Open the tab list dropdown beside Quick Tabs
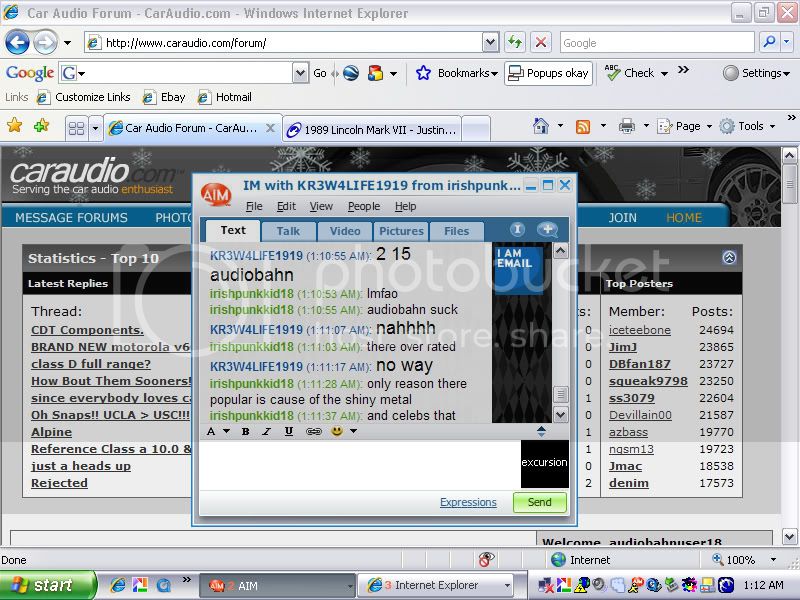Screen dimensions: 800x600 pos(95,128)
